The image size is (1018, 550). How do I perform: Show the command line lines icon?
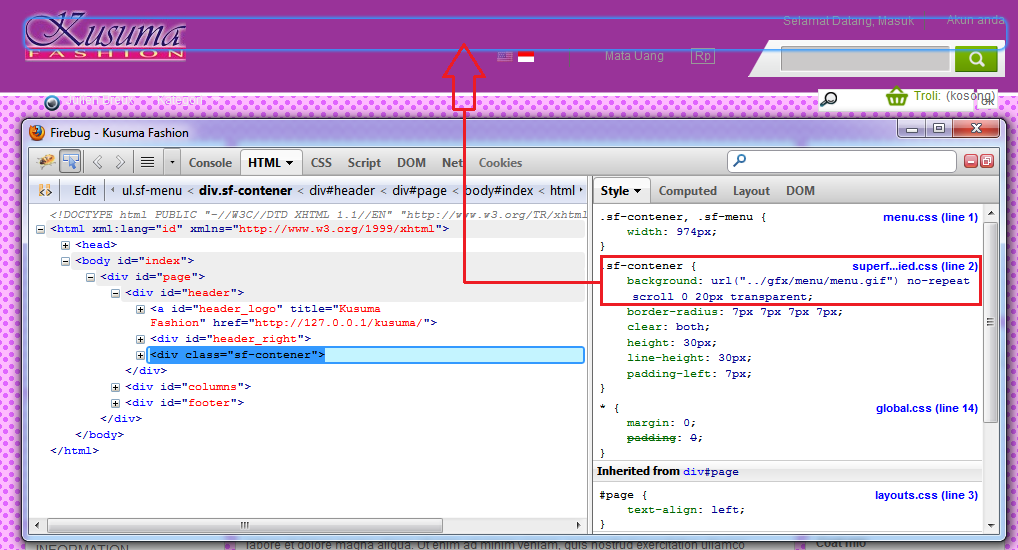(x=148, y=162)
